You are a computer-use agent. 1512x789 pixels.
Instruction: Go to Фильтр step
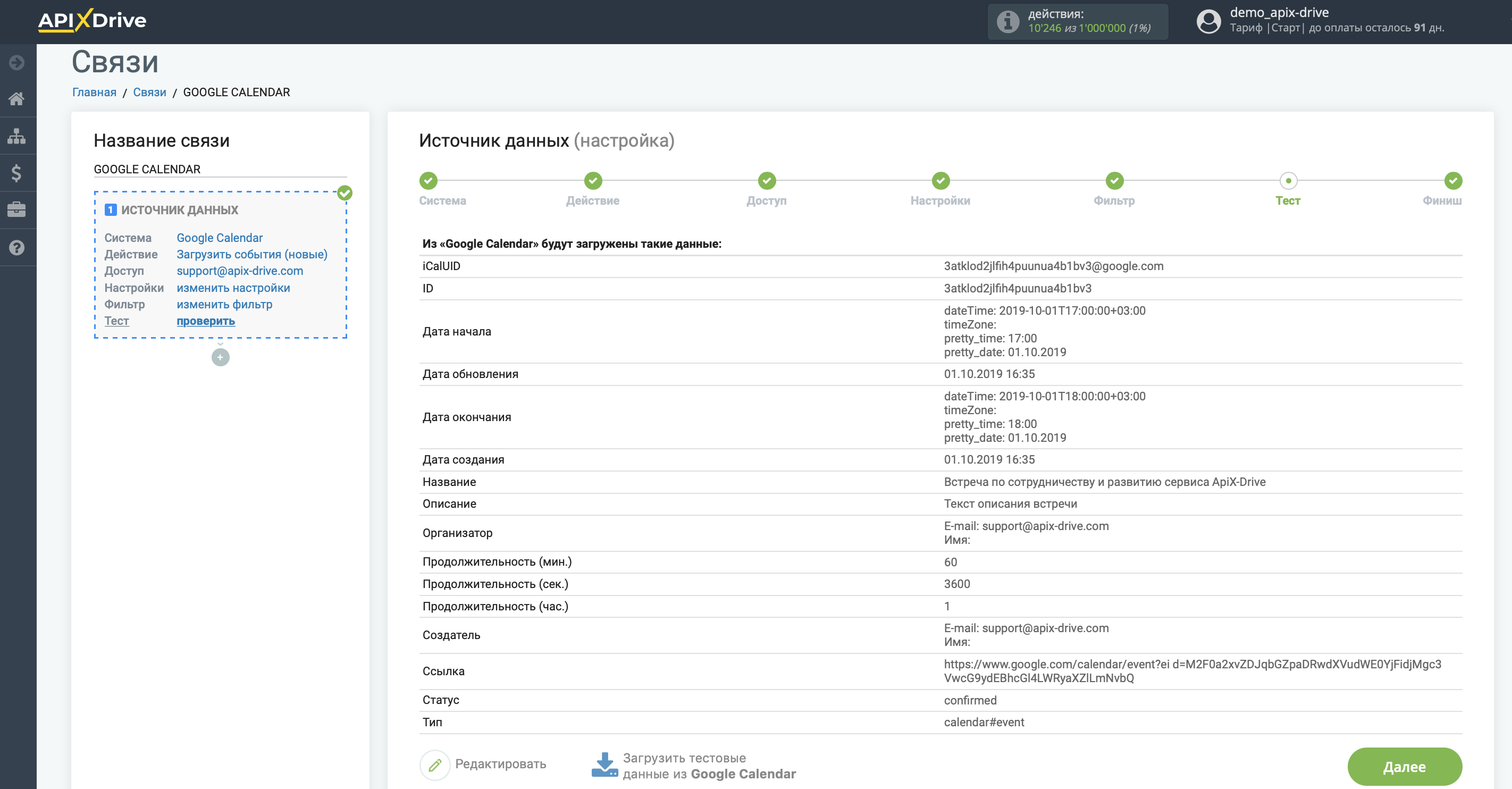(1114, 180)
